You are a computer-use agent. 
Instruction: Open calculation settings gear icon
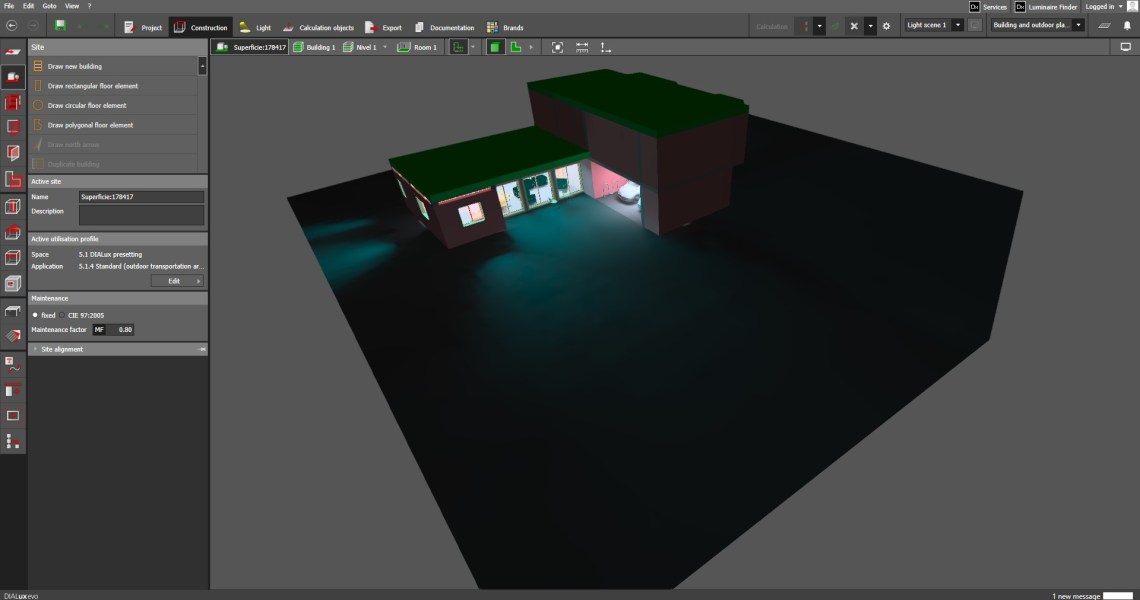point(886,26)
